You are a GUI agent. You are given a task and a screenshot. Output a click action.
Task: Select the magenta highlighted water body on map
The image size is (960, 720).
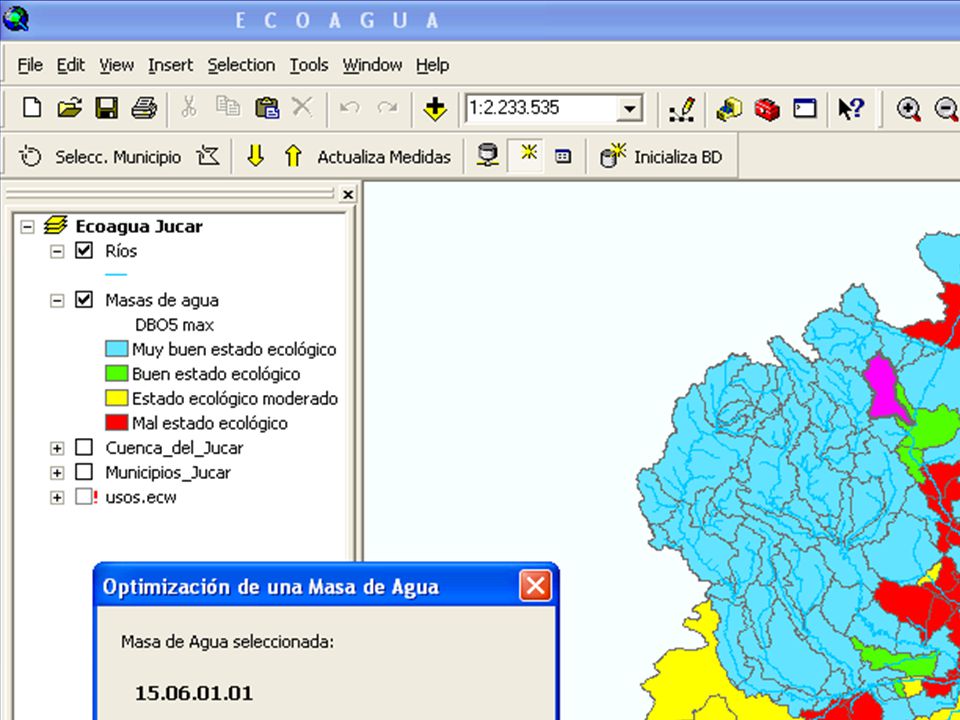click(x=882, y=388)
